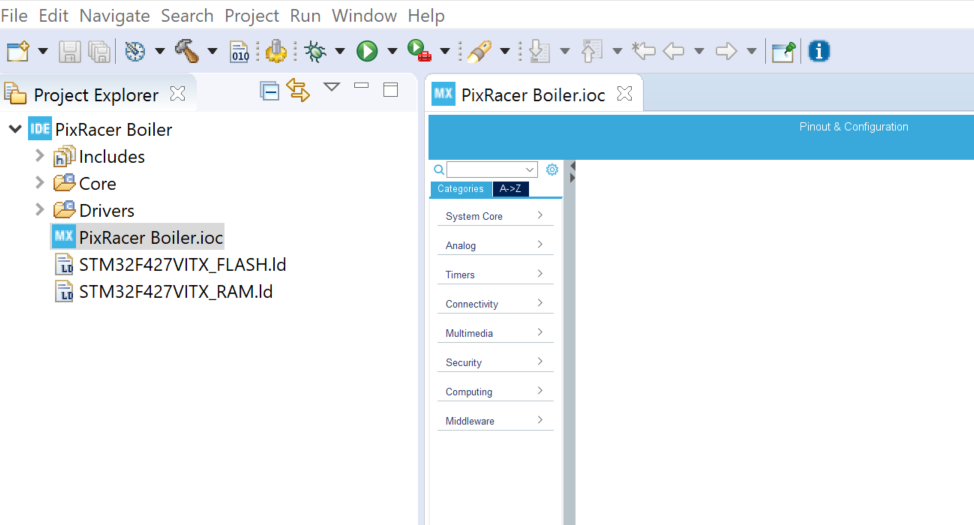Click the New project toolbar icon
The image size is (974, 525).
point(18,52)
